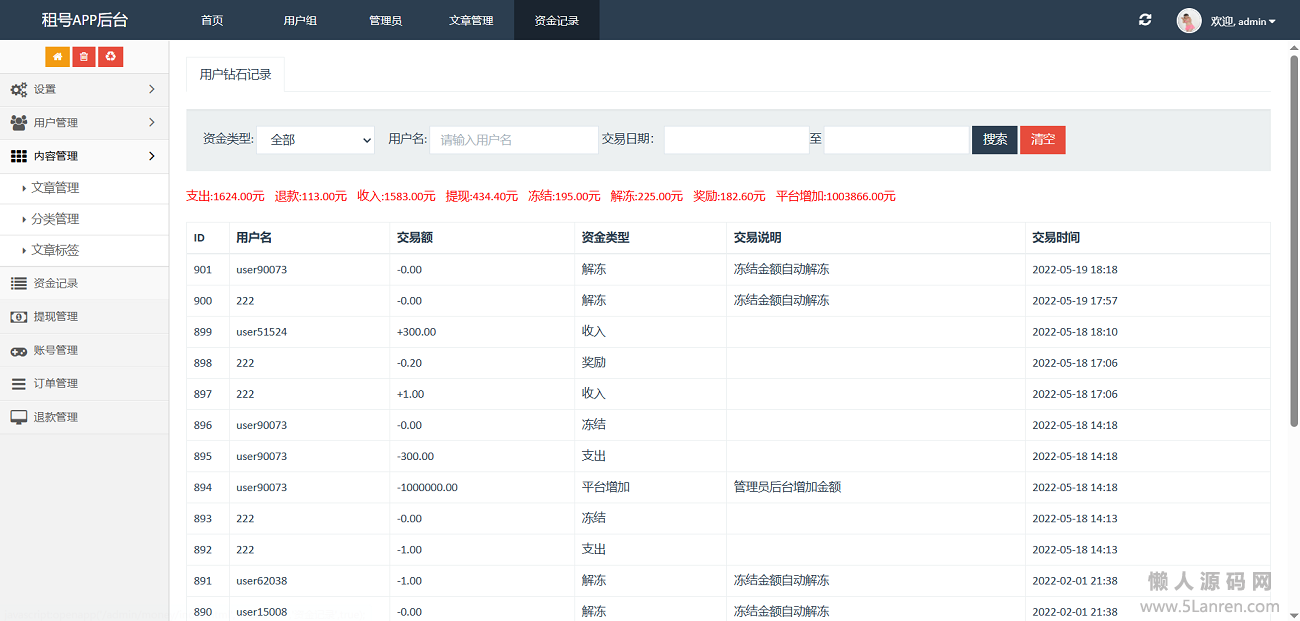Screen dimensions: 1300x621
Task: Open 提现管理 via its money icon
Action: pos(19,317)
